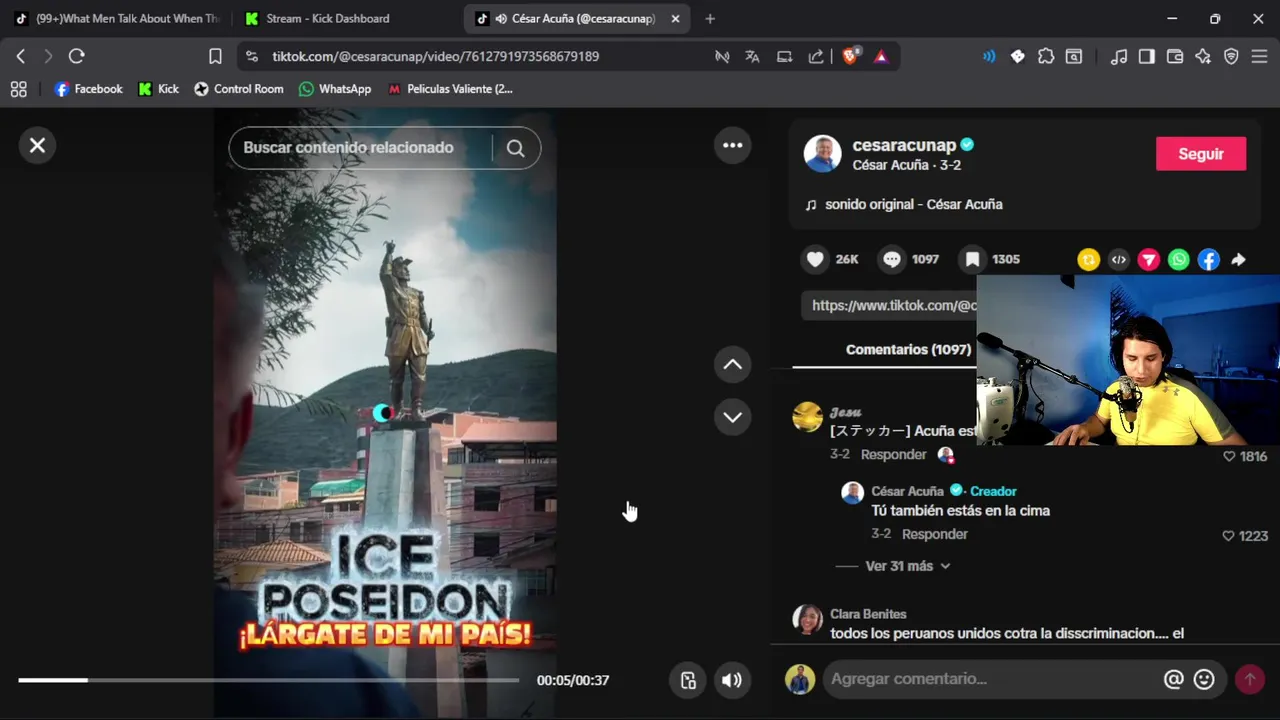Go back with the browser back arrow
This screenshot has width=1280, height=720.
tap(20, 56)
